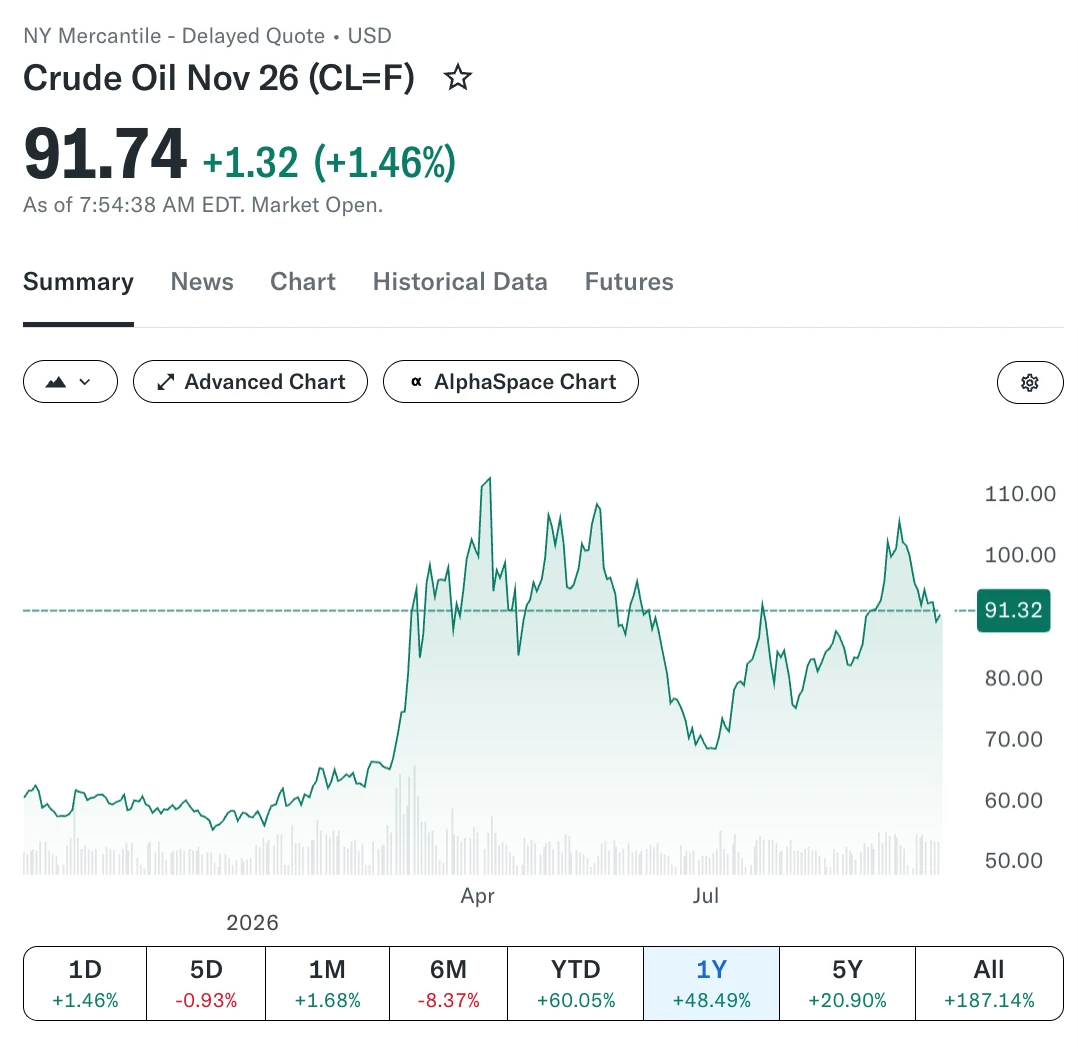Open the News tab
1078x1048 pixels.
[202, 282]
